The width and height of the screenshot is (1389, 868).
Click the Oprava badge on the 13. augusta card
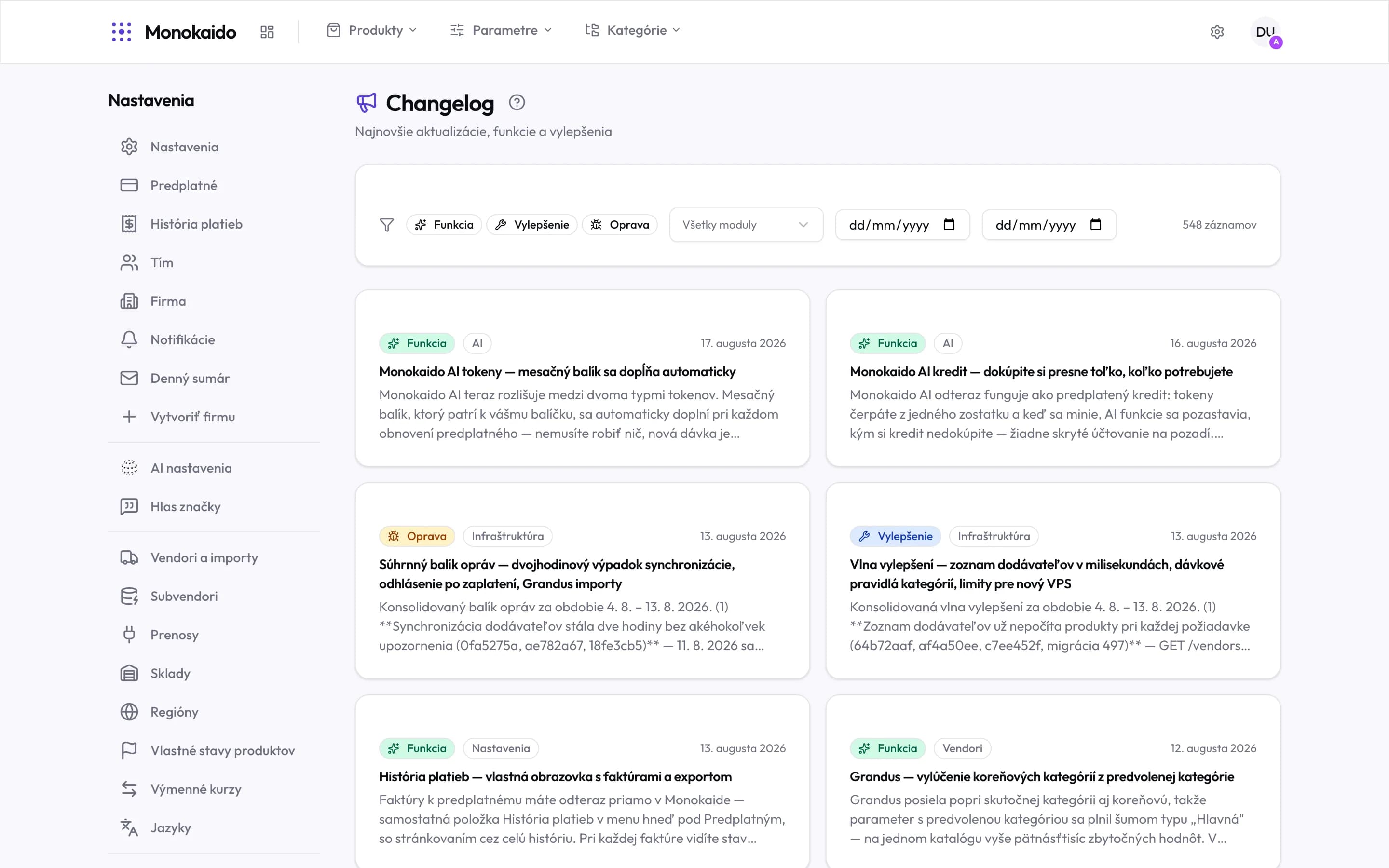pos(417,536)
